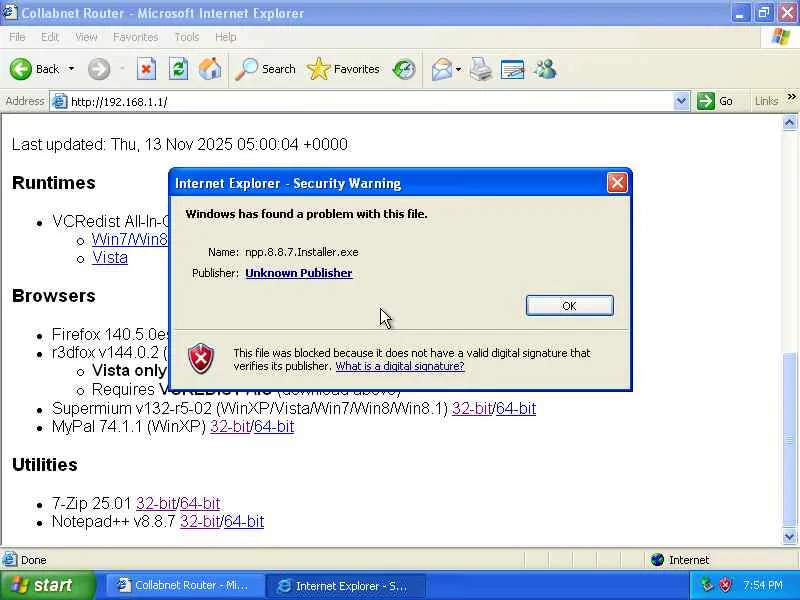Screen dimensions: 800x600
Task: Switch to Internet Explorer Security taskbar item
Action: coord(345,586)
